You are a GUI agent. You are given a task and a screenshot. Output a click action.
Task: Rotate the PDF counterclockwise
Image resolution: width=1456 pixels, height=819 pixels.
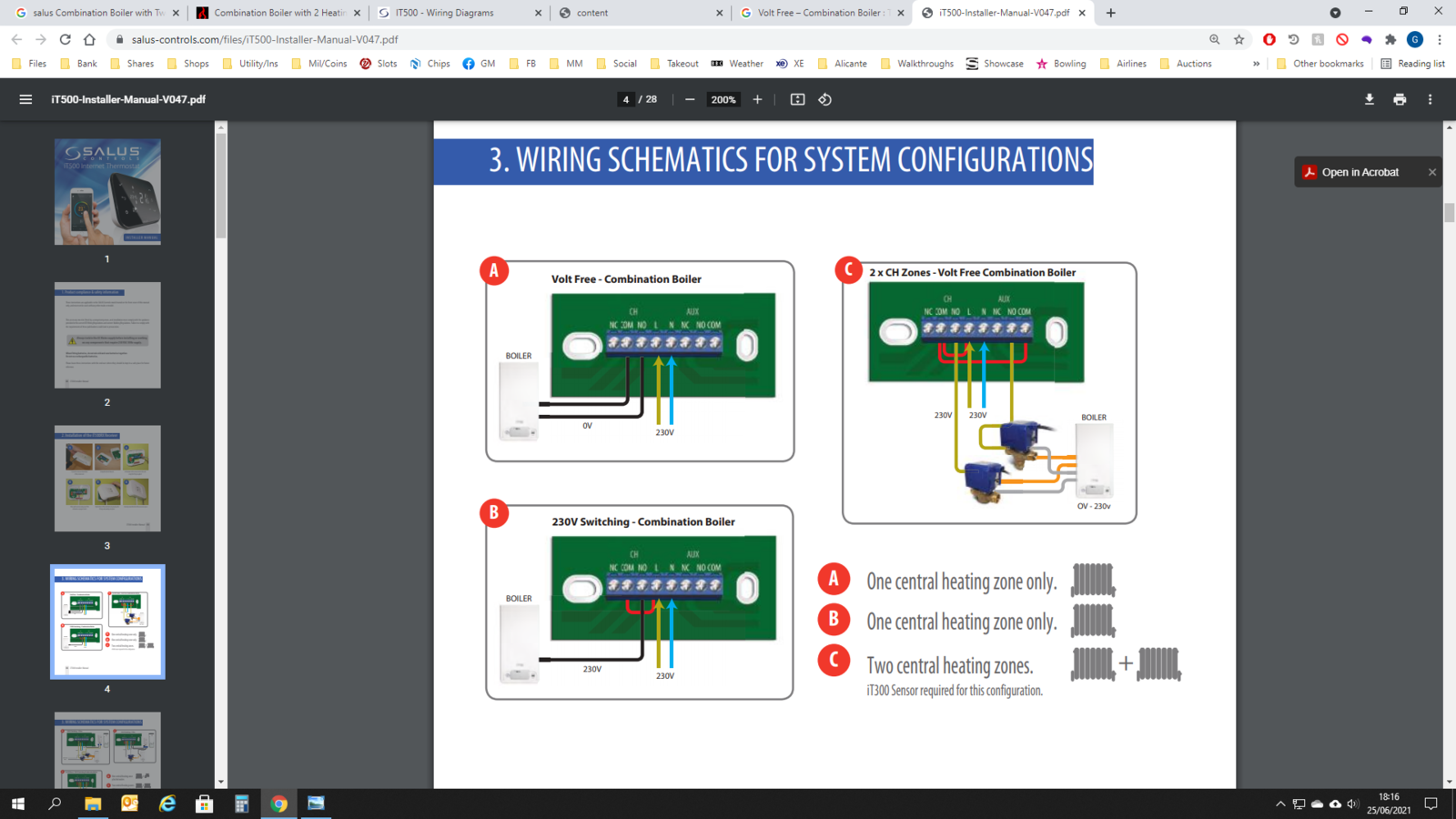tap(824, 99)
